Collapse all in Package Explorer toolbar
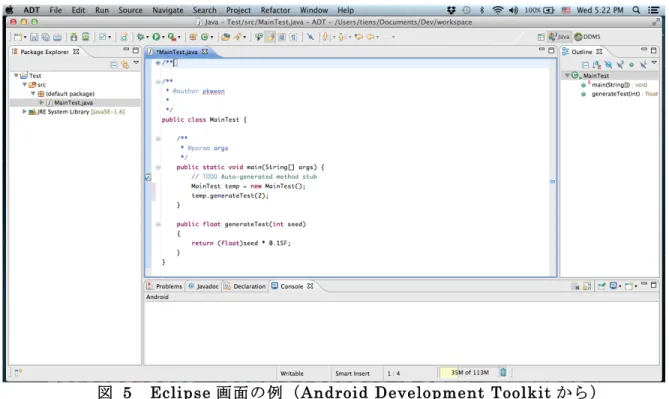This screenshot has height=399, width=669. 113,65
